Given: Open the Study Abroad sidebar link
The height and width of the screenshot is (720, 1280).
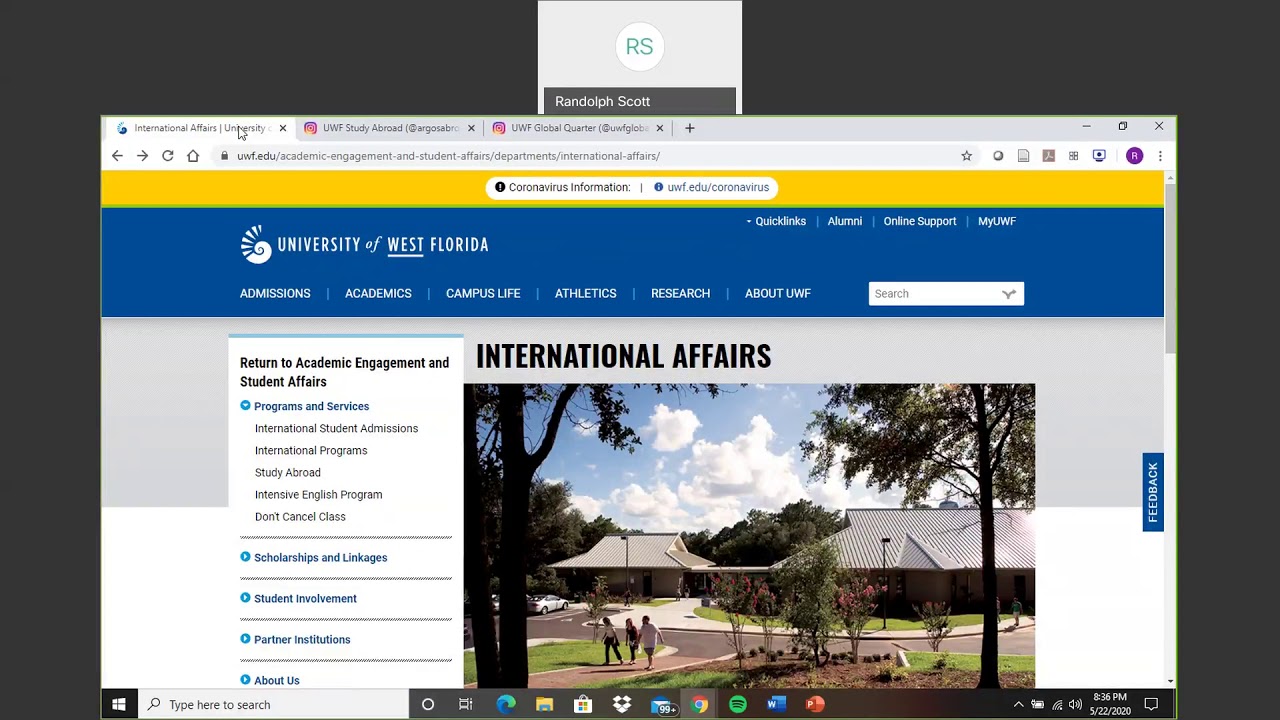Looking at the screenshot, I should [x=288, y=472].
